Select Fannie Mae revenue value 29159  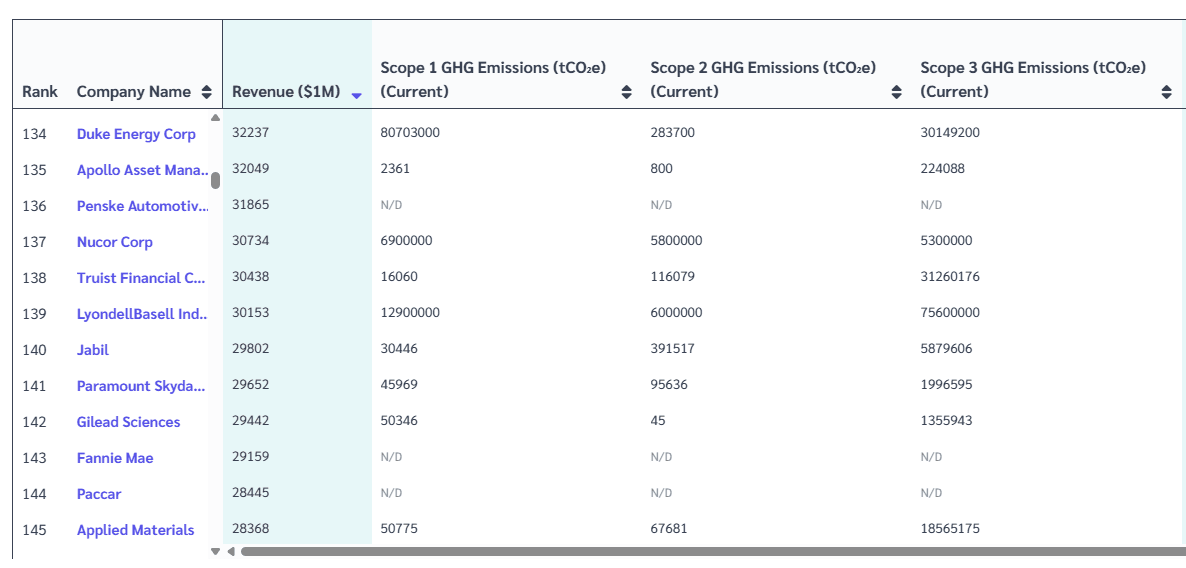click(250, 457)
